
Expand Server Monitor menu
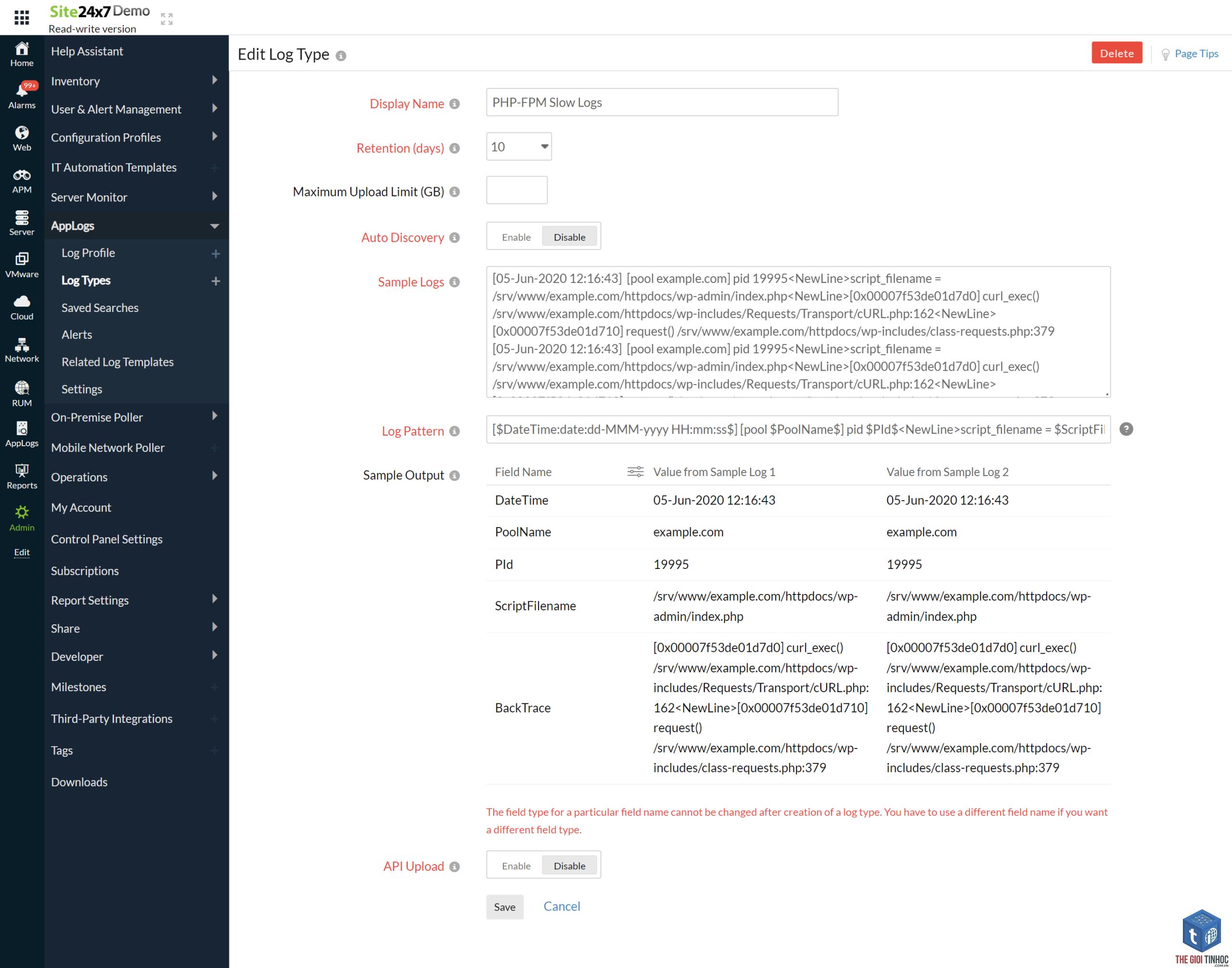[x=215, y=196]
